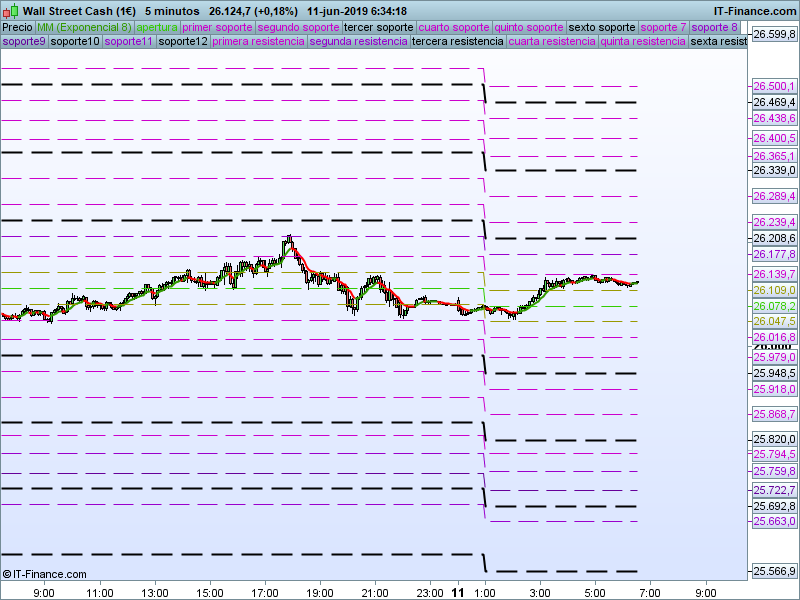Click the cuarto soporte indicator label
The height and width of the screenshot is (600, 800).
pyautogui.click(x=454, y=27)
